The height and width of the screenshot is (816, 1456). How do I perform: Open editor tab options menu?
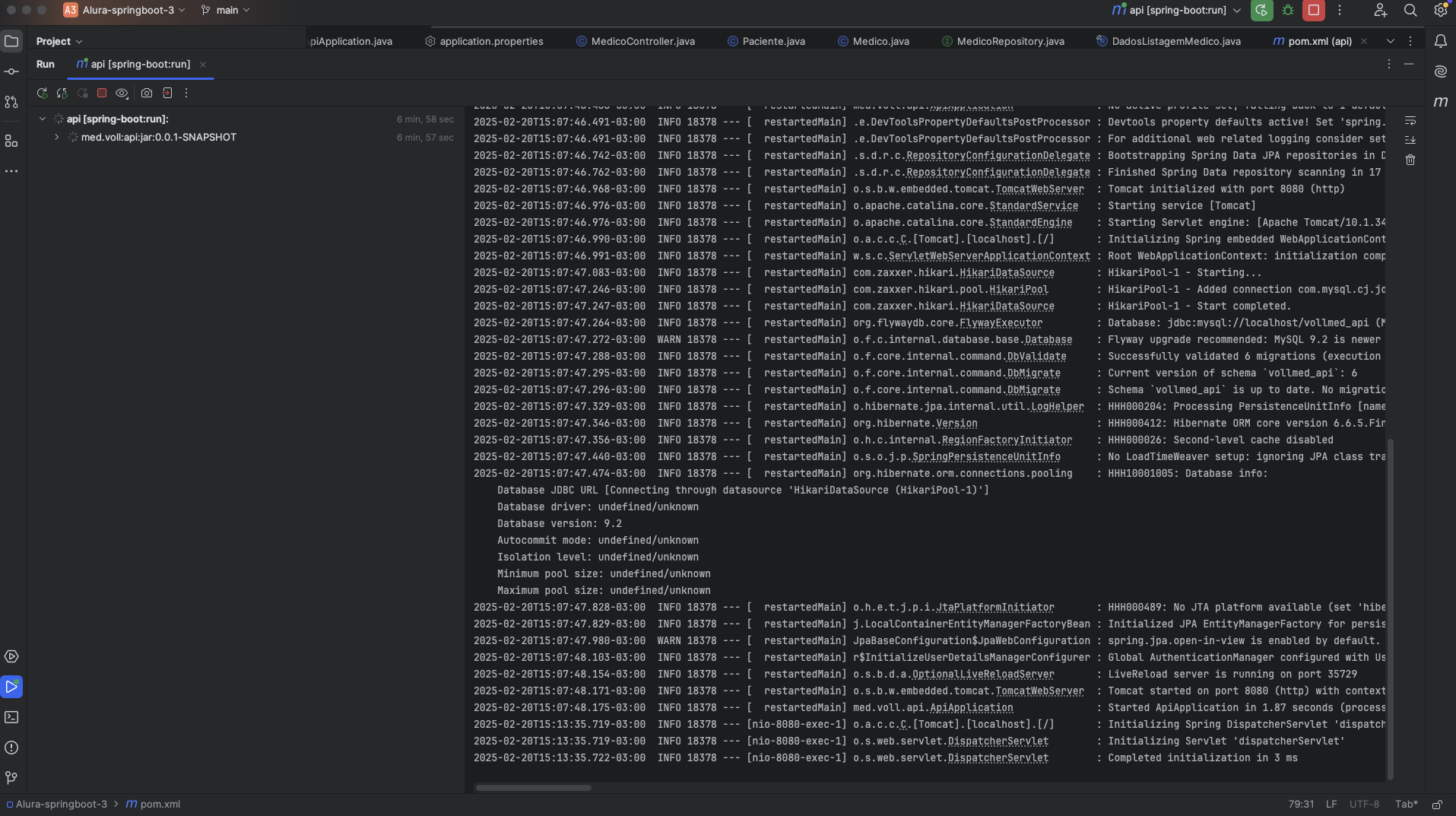(1410, 41)
